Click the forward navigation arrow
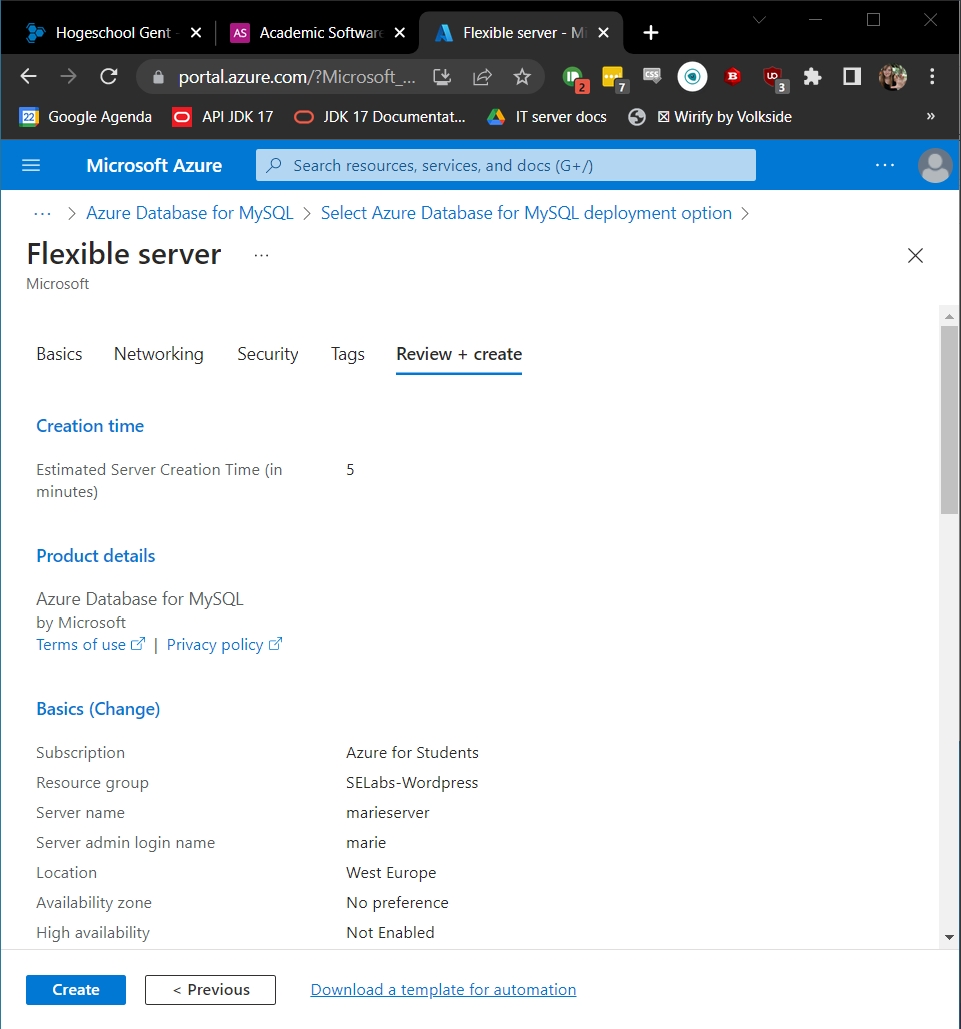 68,77
